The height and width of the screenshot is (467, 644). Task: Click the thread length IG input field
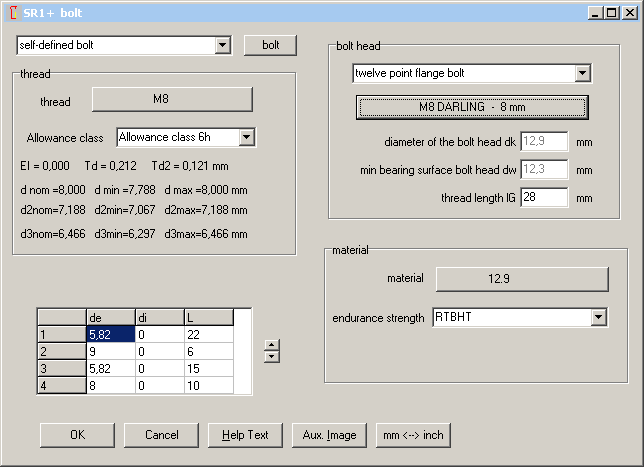(544, 198)
